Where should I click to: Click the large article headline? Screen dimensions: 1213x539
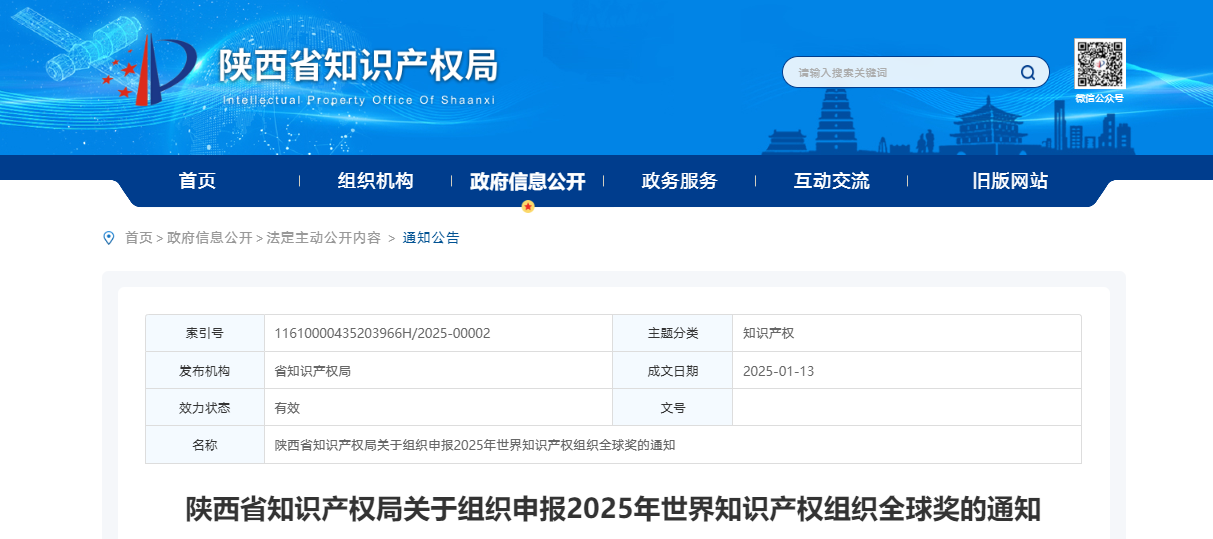pyautogui.click(x=613, y=509)
